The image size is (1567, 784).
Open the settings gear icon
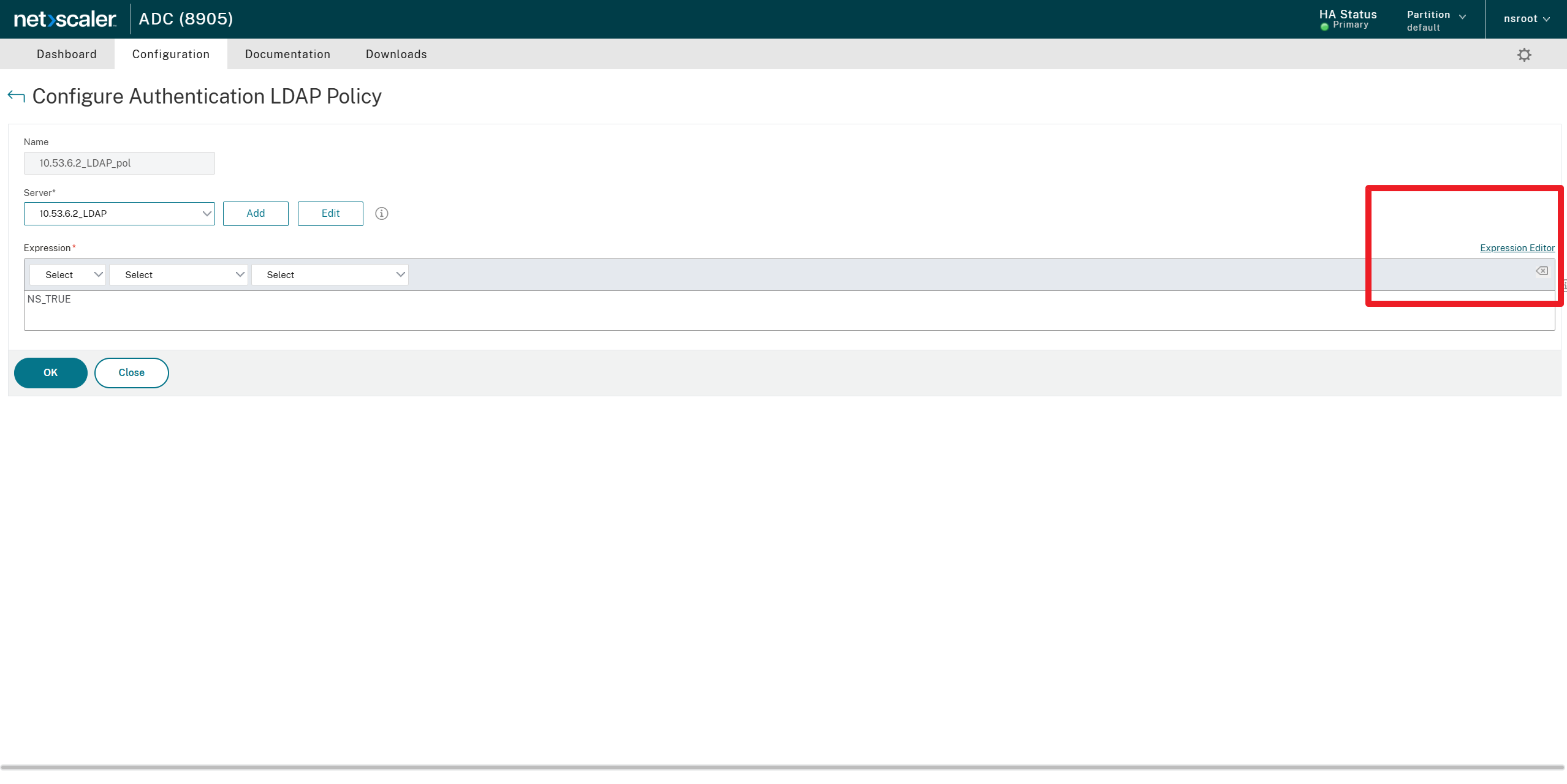[1523, 55]
